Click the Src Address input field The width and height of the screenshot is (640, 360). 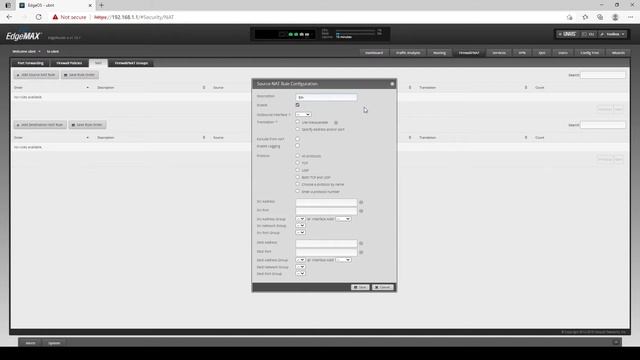[x=326, y=202]
